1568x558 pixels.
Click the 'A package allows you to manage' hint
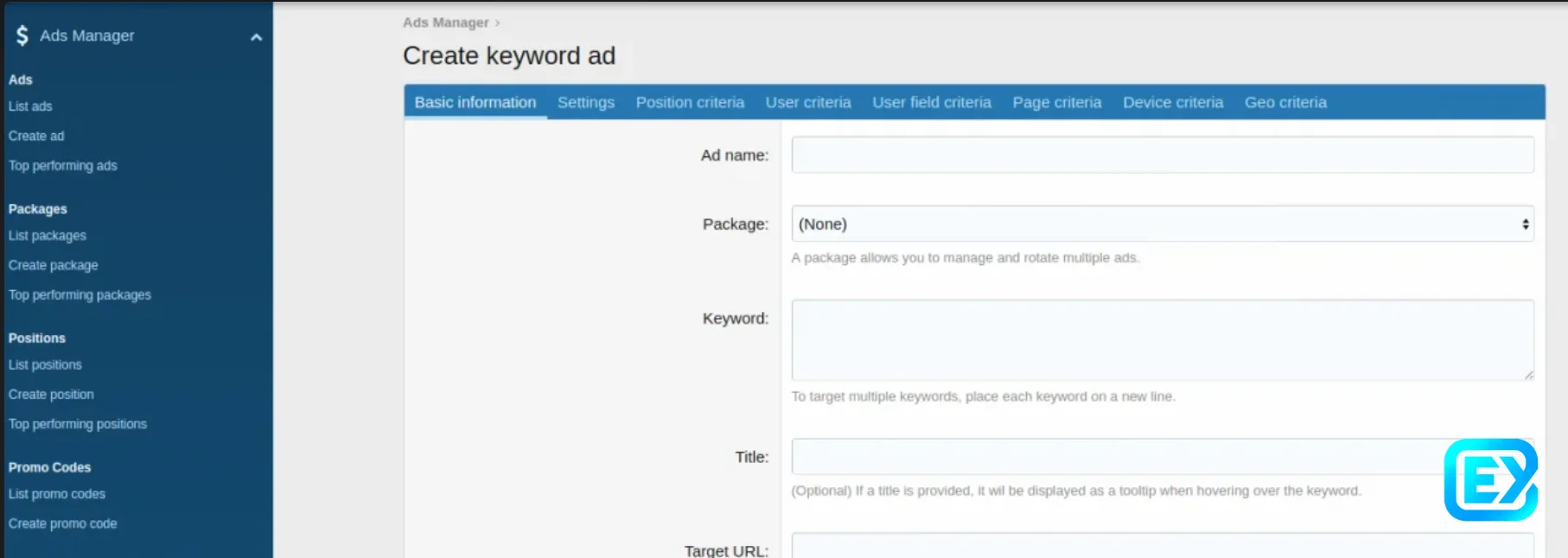[966, 257]
